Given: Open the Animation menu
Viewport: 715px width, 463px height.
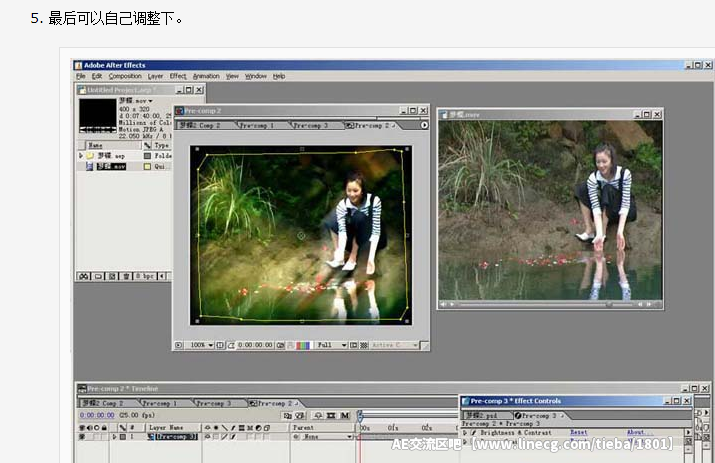Looking at the screenshot, I should pyautogui.click(x=206, y=76).
